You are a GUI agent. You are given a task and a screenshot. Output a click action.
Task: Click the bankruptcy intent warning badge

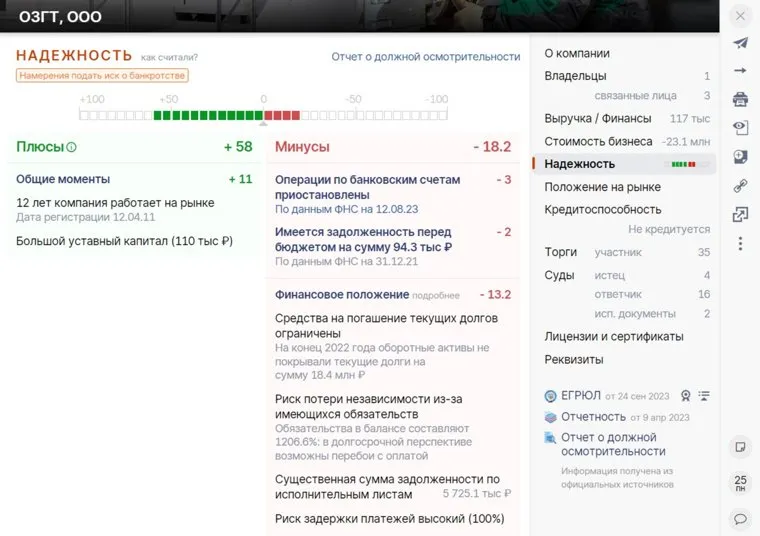102,75
